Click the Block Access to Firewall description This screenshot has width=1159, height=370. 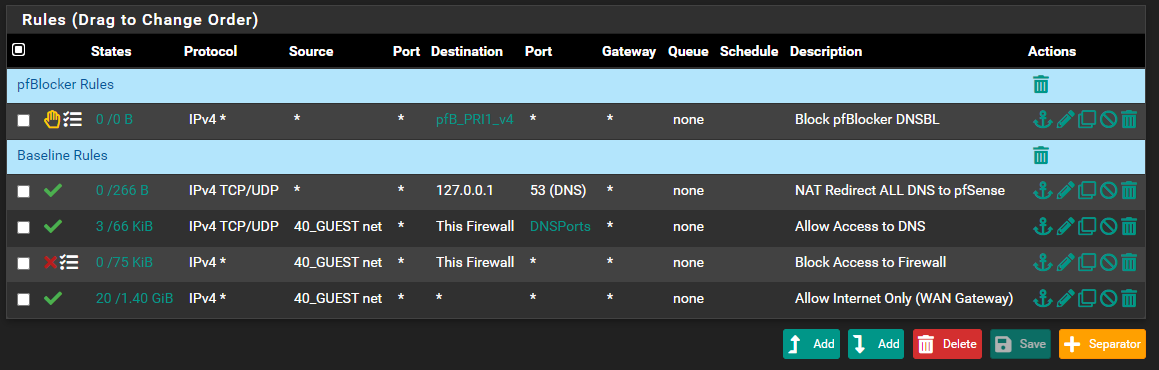point(870,262)
